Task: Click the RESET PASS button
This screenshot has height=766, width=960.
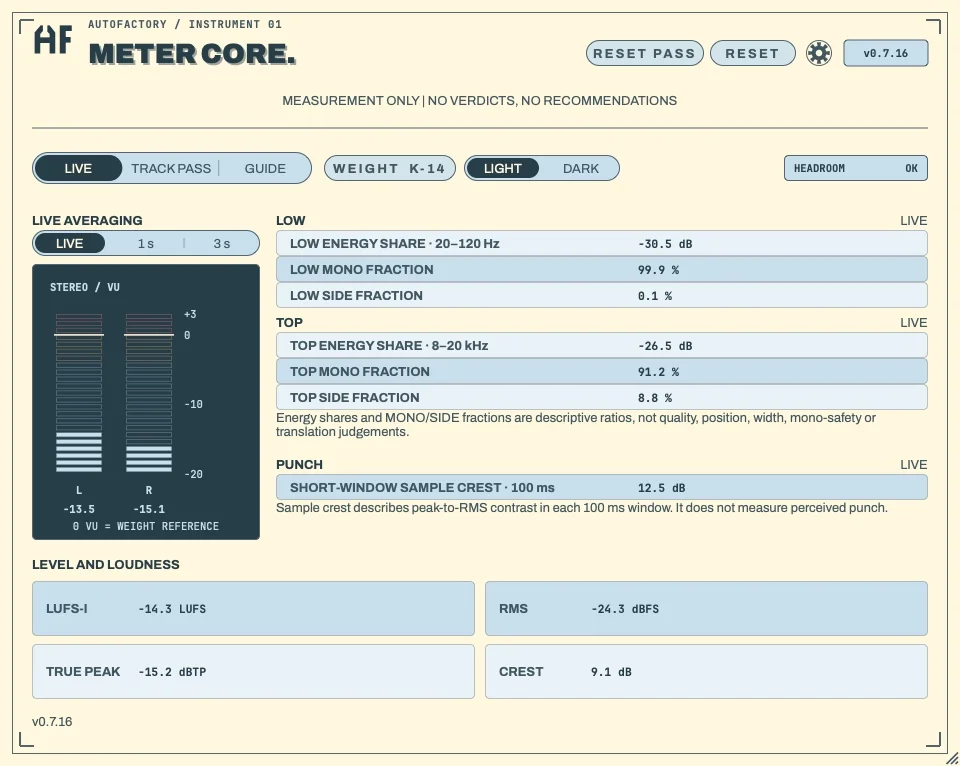Action: tap(644, 53)
